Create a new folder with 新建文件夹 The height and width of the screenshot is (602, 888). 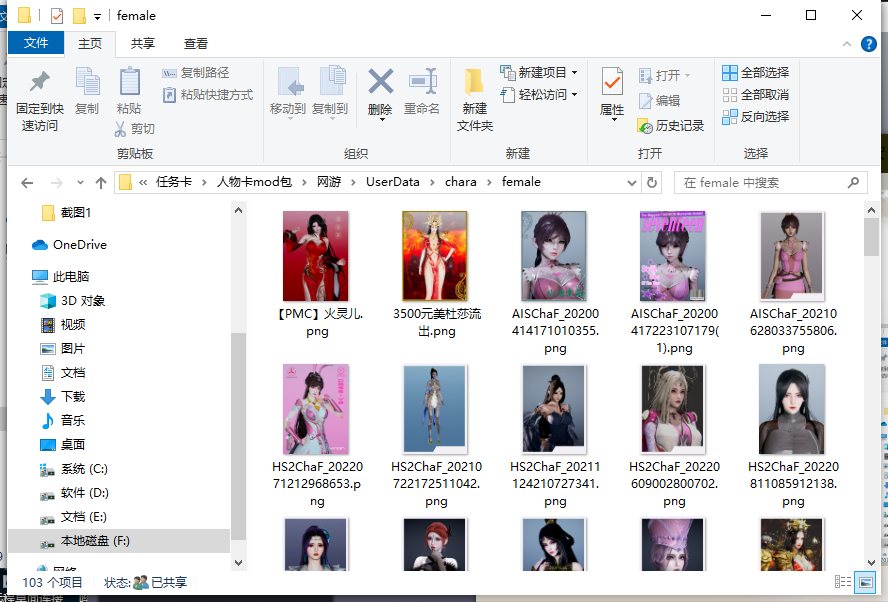[x=475, y=100]
